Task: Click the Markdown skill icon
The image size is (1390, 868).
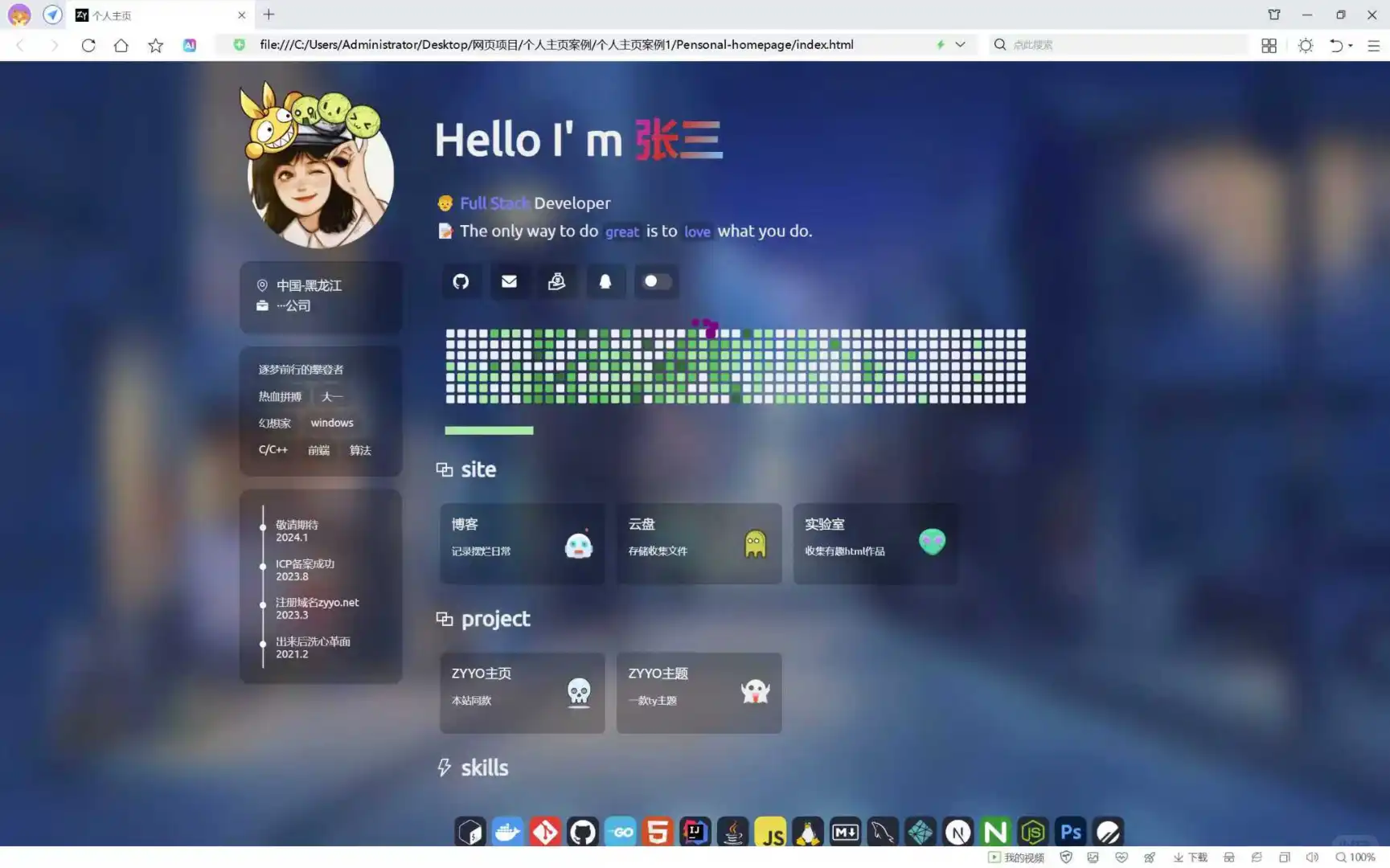Action: tap(845, 833)
